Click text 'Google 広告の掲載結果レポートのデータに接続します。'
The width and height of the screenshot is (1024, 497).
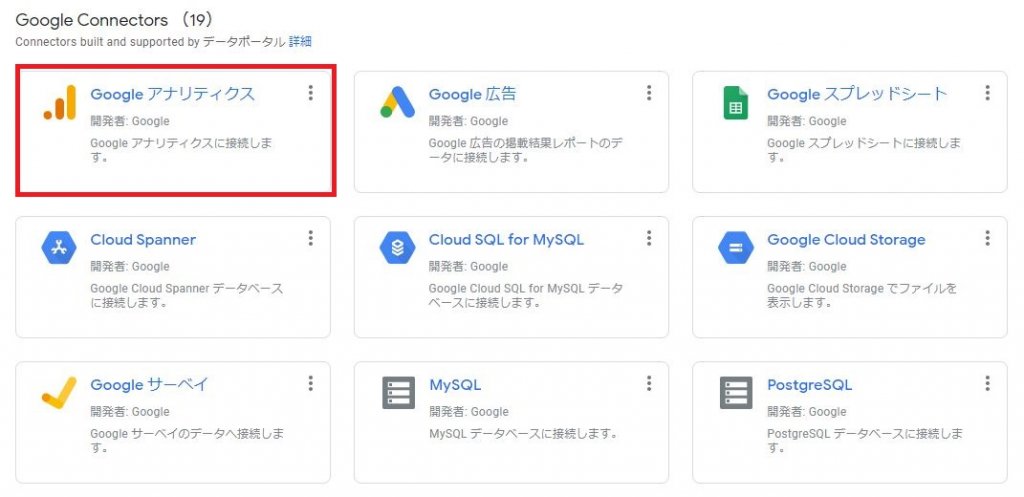tap(525, 151)
